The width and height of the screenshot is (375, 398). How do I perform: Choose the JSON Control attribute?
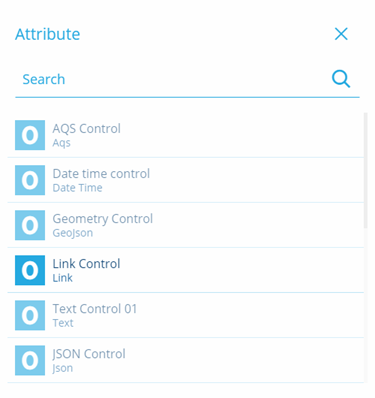click(x=186, y=360)
